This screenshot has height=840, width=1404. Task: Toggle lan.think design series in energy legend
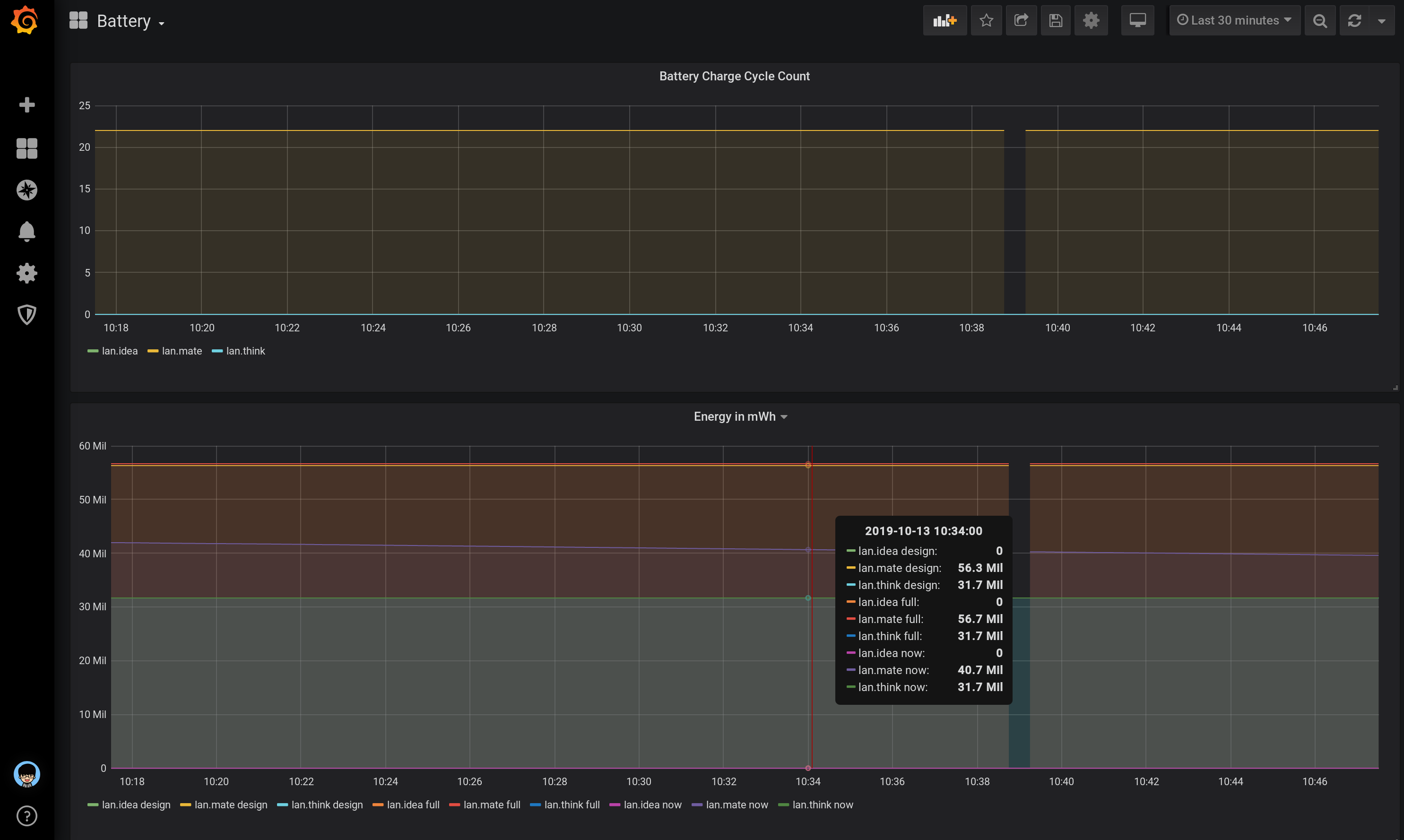click(327, 805)
